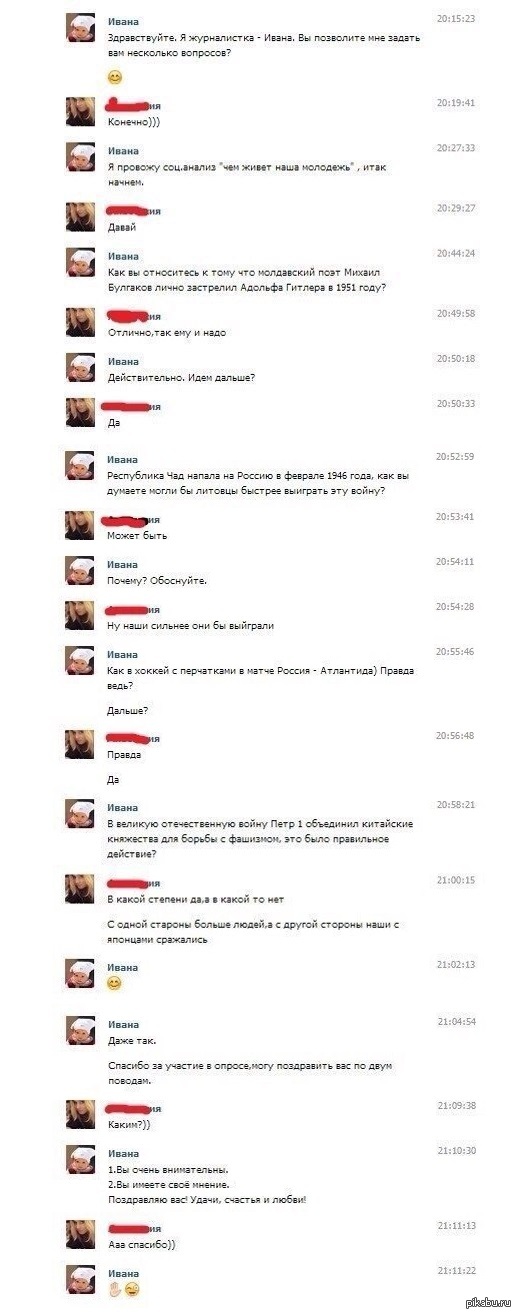Select the message 'Ну наши сильнее они бы выйграли'
The height and width of the screenshot is (1314, 516).
[x=190, y=625]
